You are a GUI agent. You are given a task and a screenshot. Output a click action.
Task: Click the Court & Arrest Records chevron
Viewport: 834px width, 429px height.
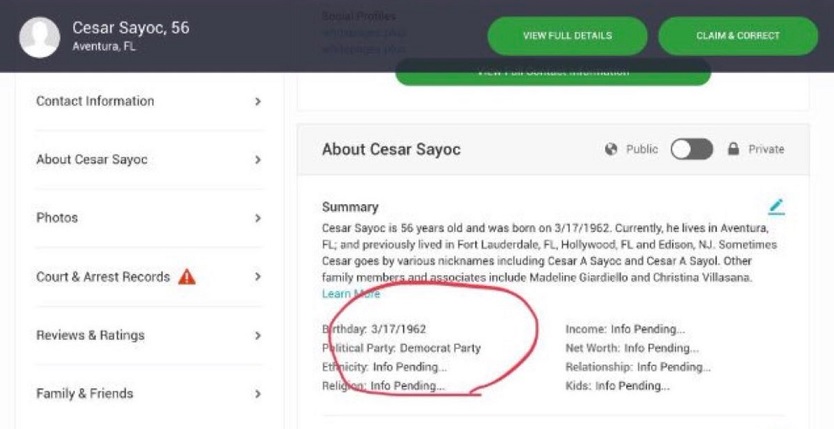tap(258, 276)
